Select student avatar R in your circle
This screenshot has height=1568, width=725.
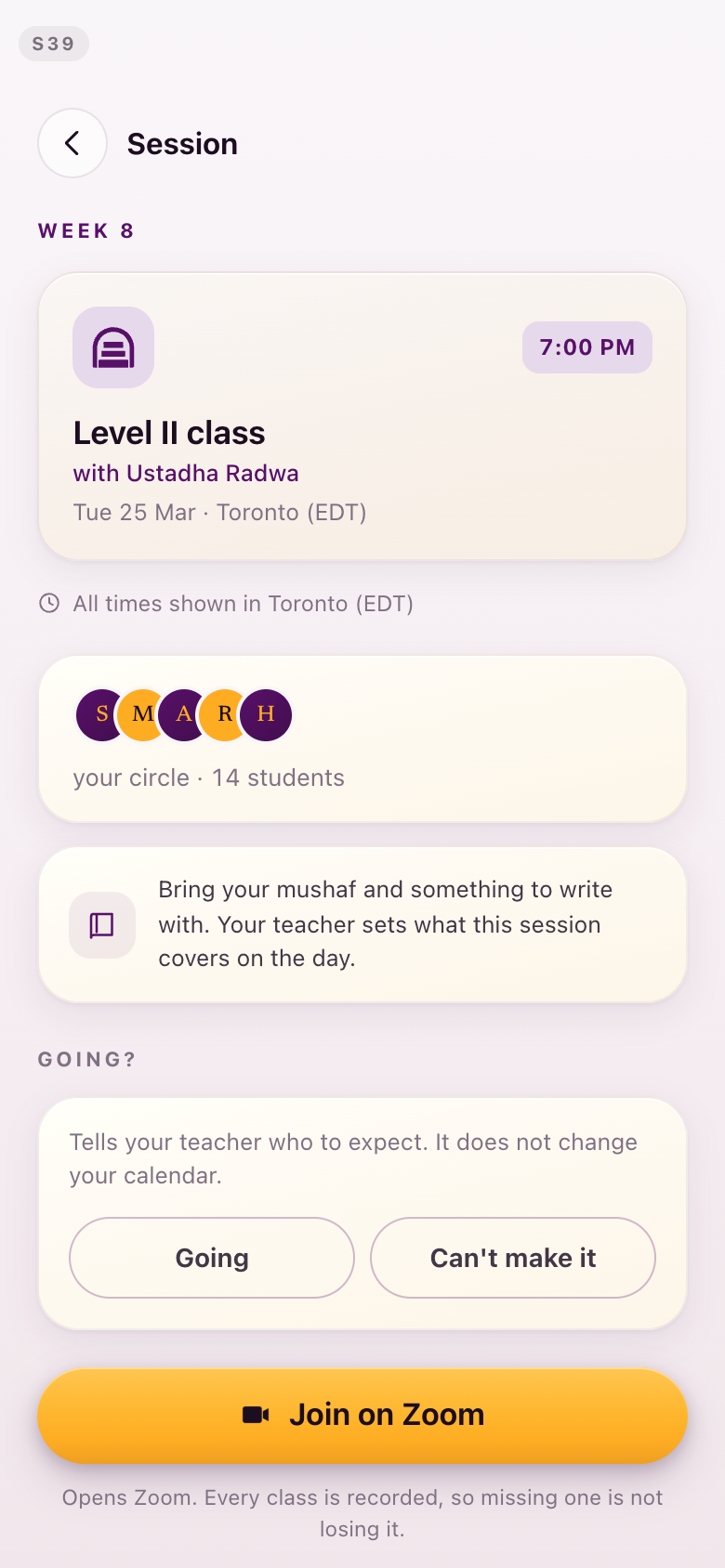(x=225, y=714)
